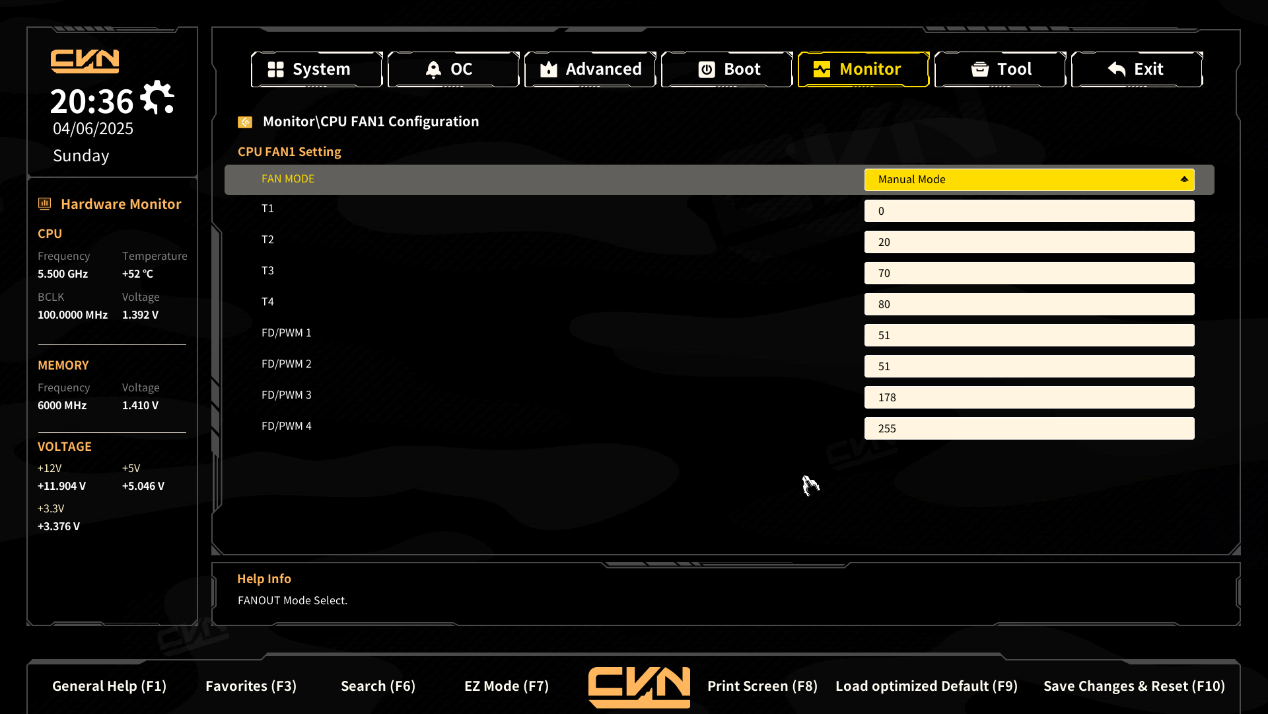Click the System tab's grid icon
The height and width of the screenshot is (714, 1268).
276,69
